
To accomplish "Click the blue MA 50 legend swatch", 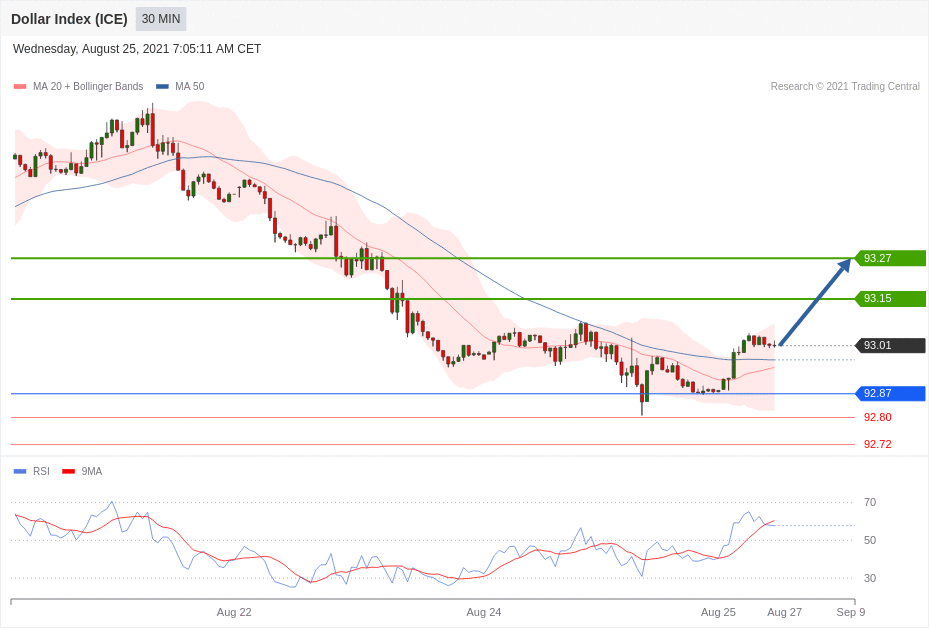I will click(x=162, y=86).
